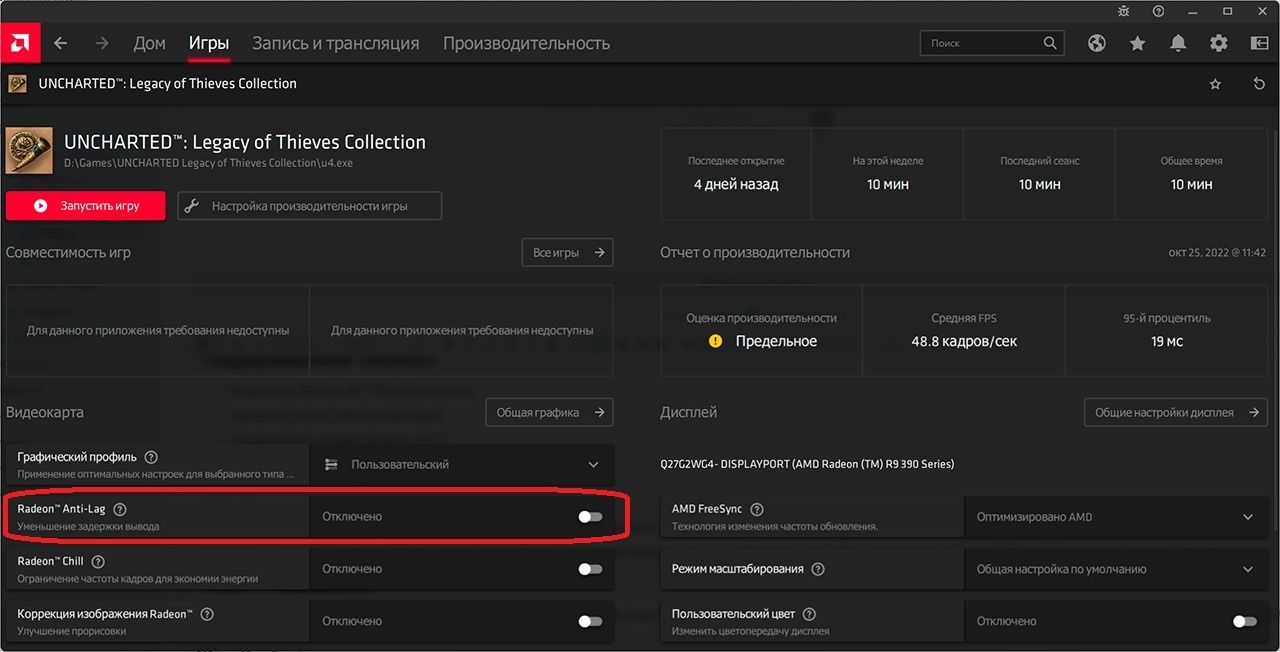Open the notifications bell

coord(1178,43)
